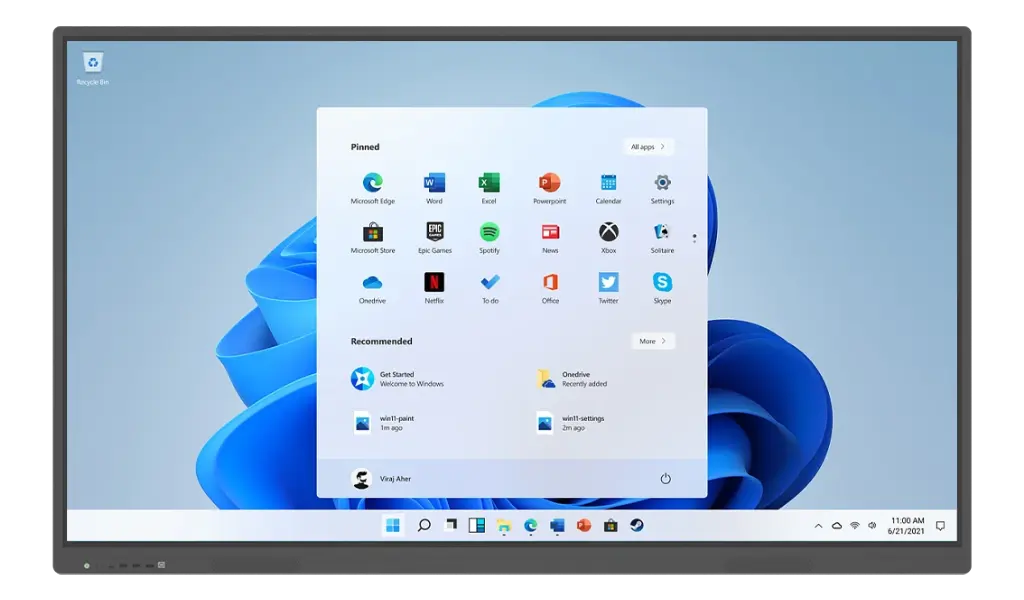
Task: Open Skype from pinned apps
Action: (662, 288)
